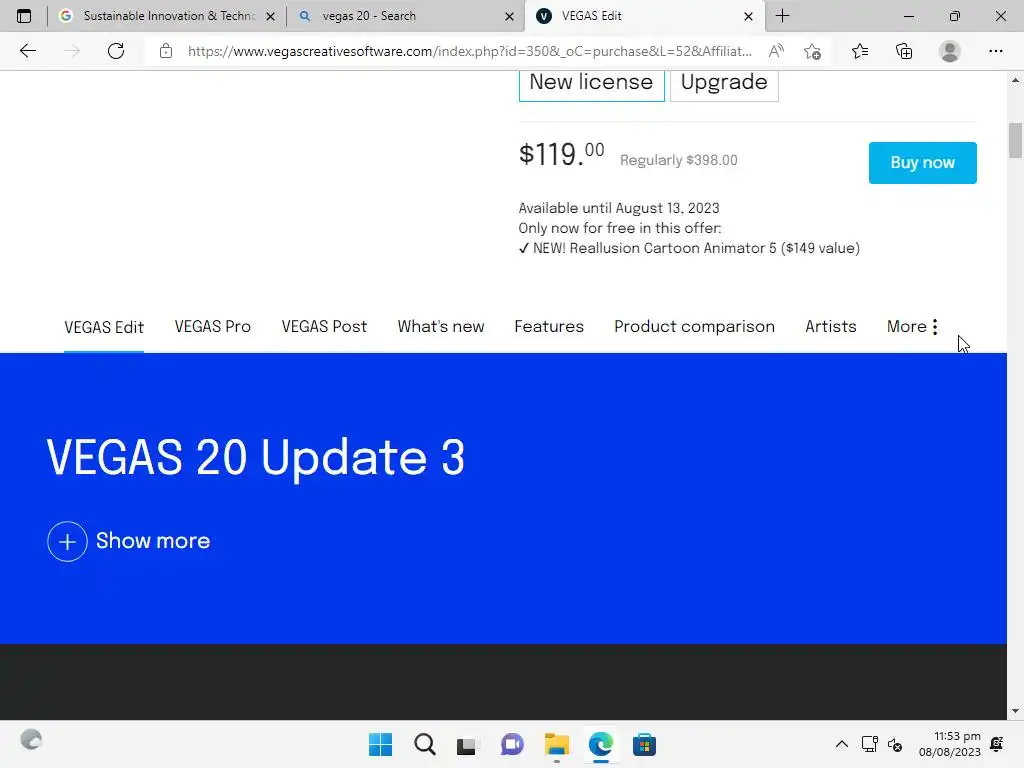Select the VEGAS Edit browser tab
1024x768 pixels.
644,16
